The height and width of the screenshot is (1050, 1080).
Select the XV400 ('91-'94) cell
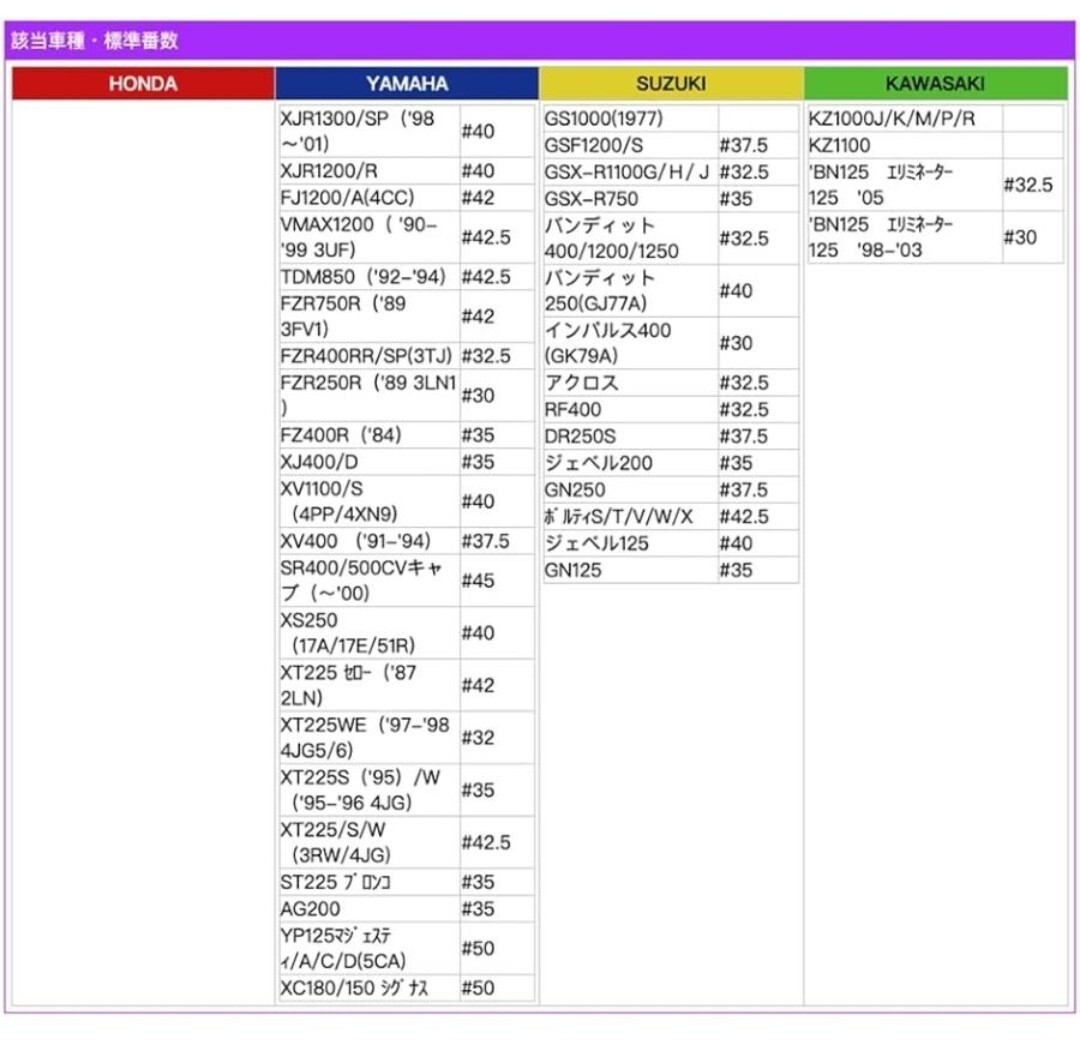tap(368, 541)
